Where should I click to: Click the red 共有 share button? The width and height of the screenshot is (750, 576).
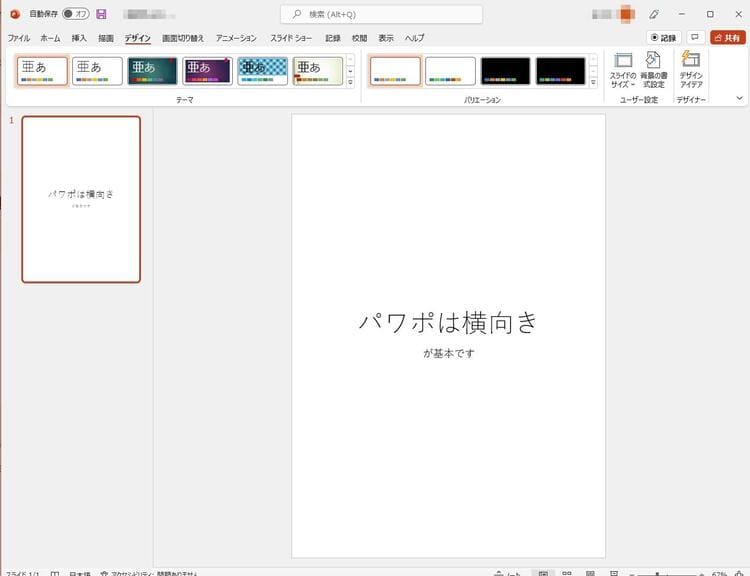click(728, 37)
